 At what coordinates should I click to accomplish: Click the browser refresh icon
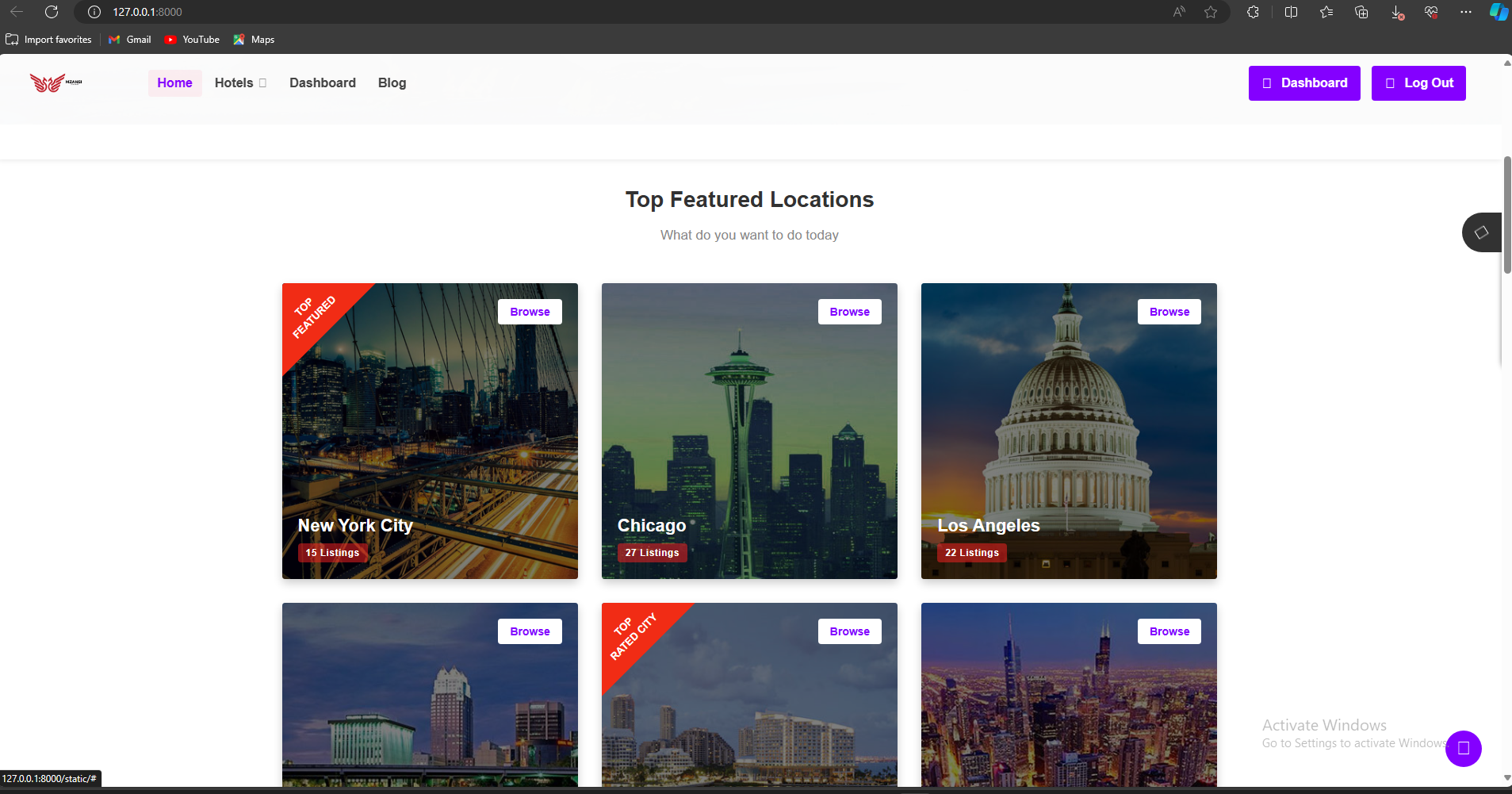click(x=52, y=12)
